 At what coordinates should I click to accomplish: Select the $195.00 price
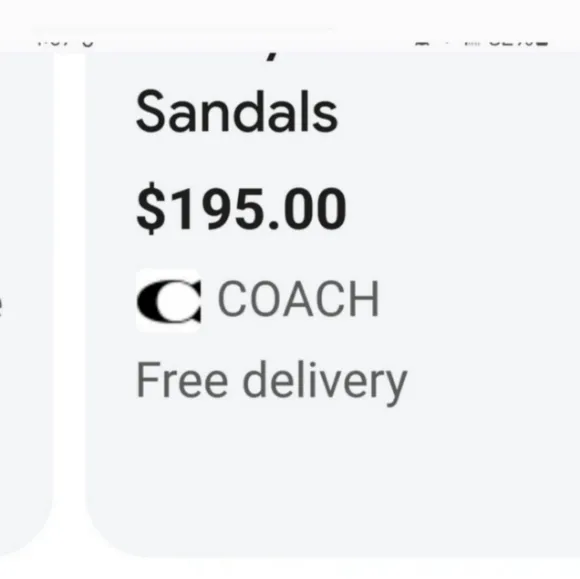pos(241,208)
